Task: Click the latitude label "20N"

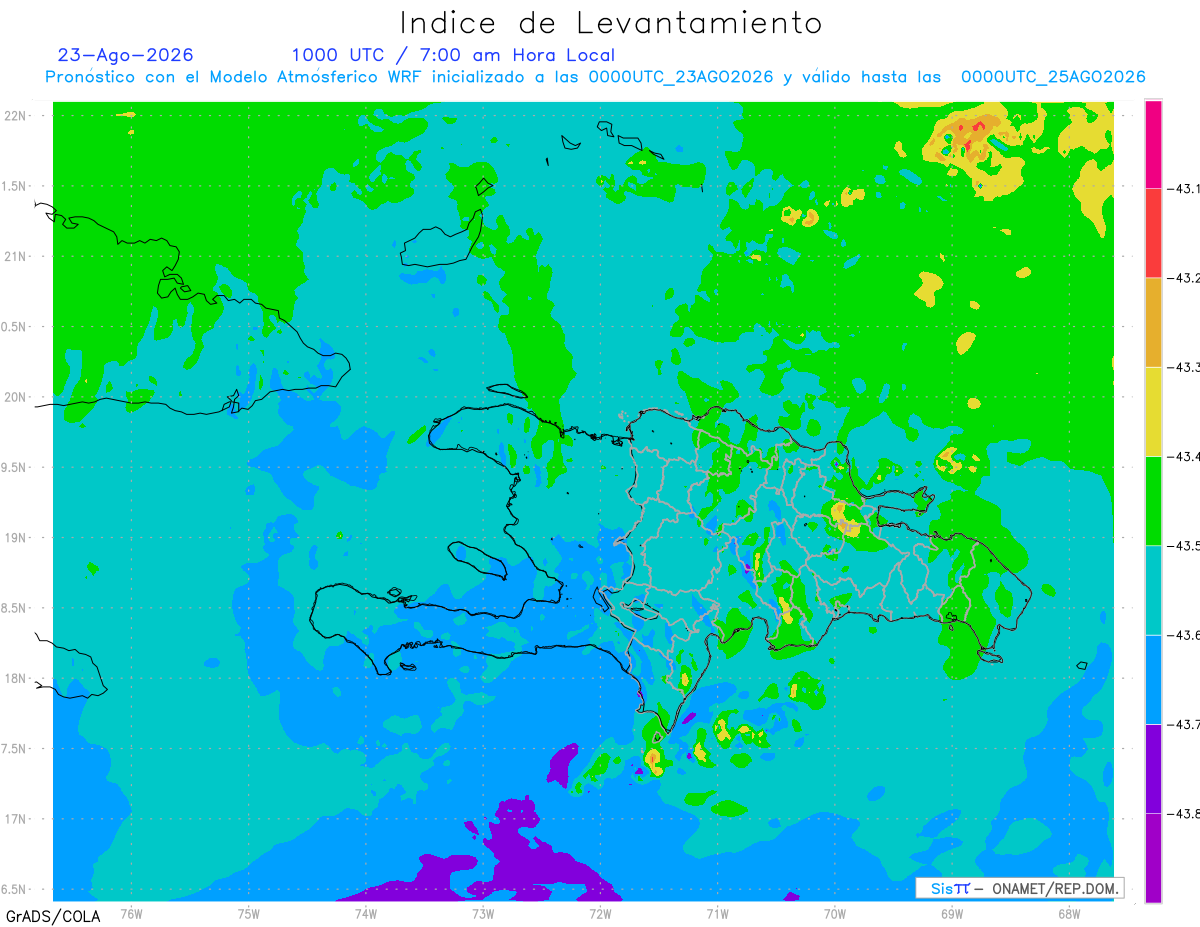Action: tap(17, 397)
